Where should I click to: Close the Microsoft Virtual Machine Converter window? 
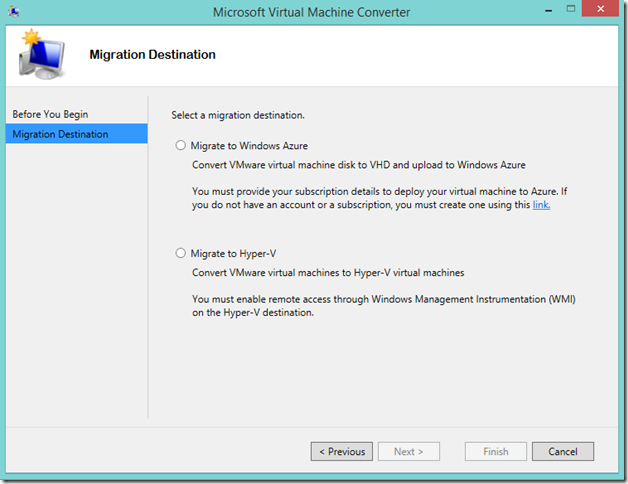tap(600, 9)
